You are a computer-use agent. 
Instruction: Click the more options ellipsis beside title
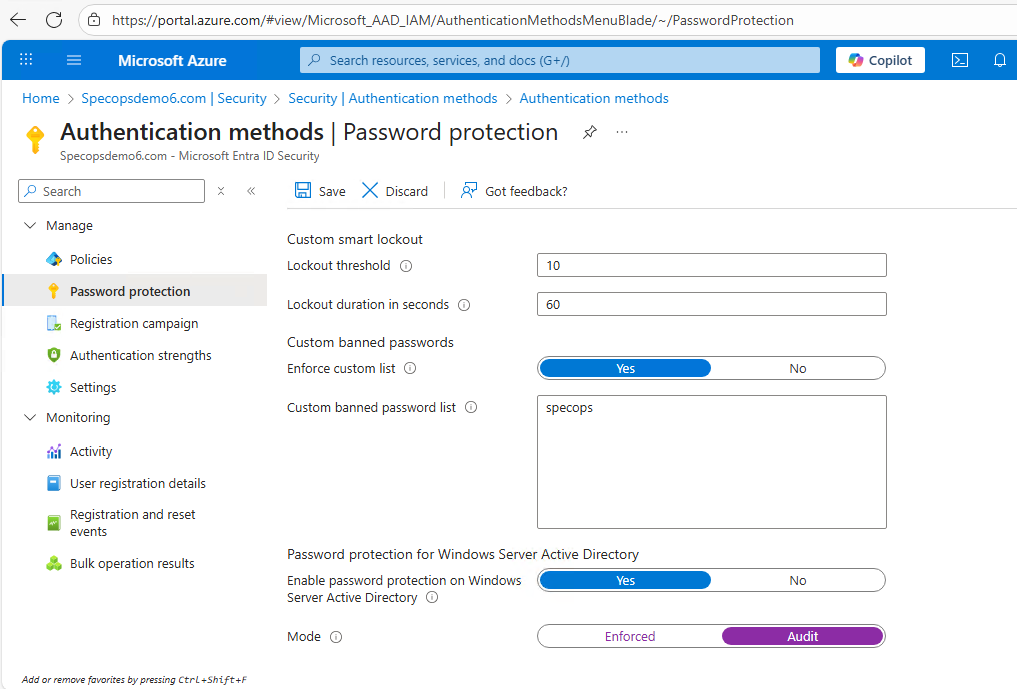[x=622, y=132]
